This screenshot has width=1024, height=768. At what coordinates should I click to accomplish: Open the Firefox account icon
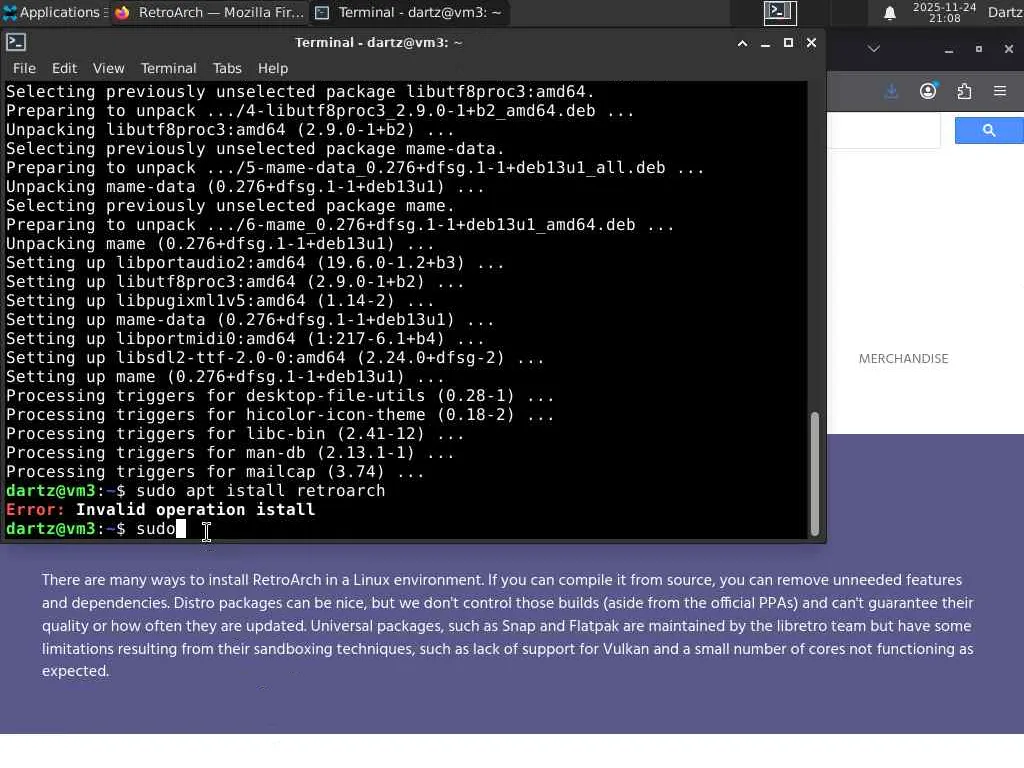928,91
